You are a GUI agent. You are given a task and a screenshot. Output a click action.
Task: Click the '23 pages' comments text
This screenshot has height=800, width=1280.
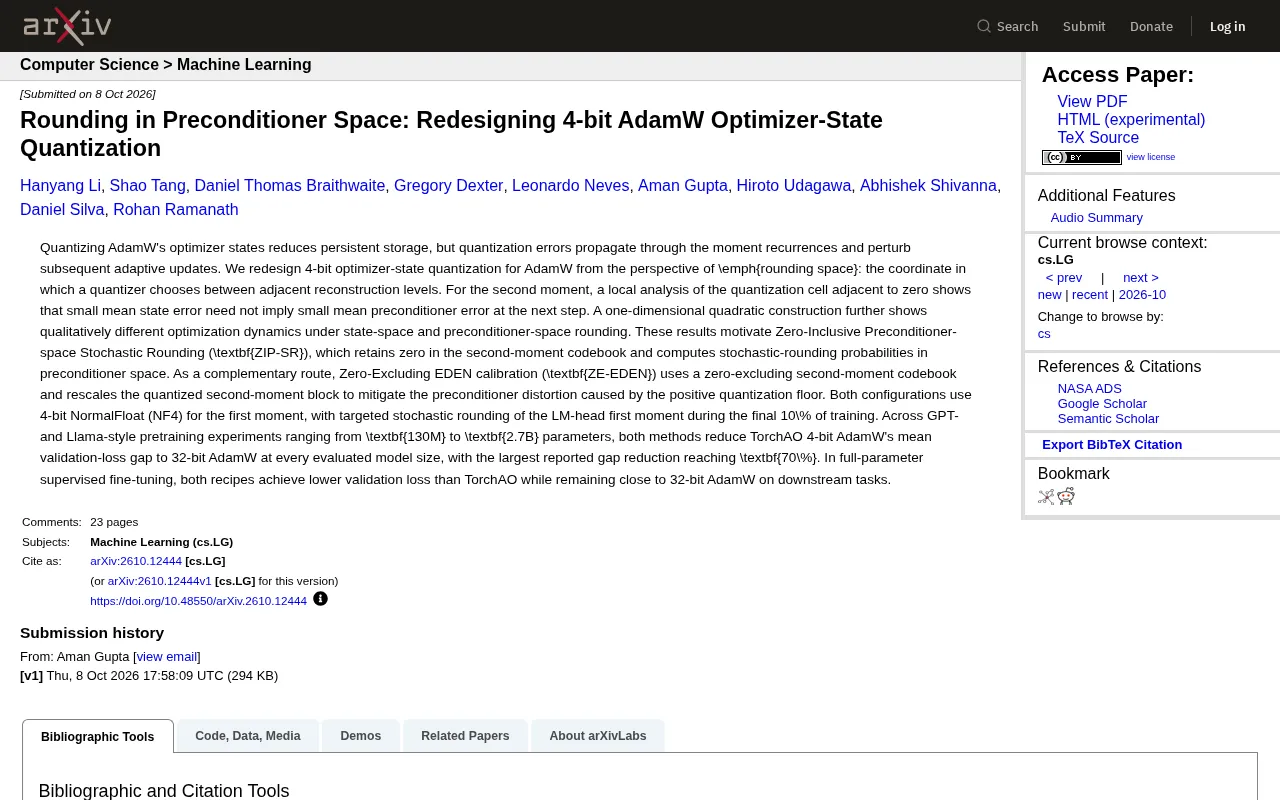(114, 522)
